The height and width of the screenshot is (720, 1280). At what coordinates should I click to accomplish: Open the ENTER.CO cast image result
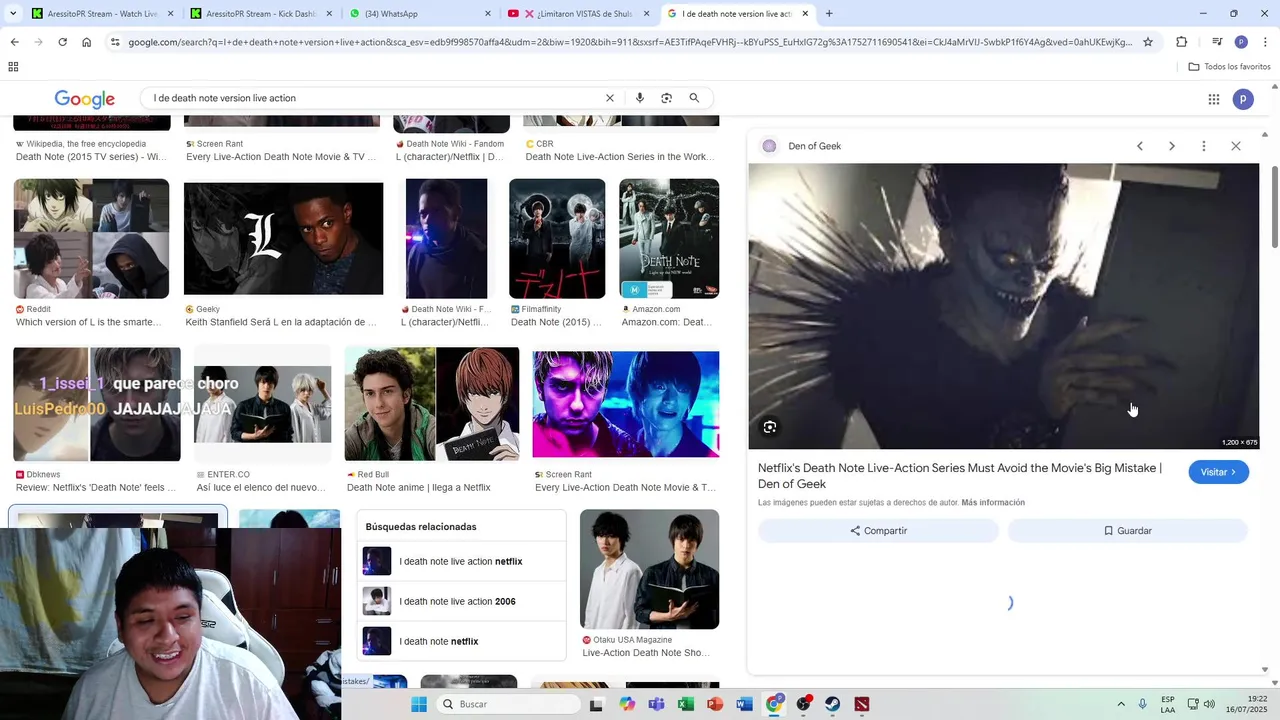pyautogui.click(x=262, y=404)
